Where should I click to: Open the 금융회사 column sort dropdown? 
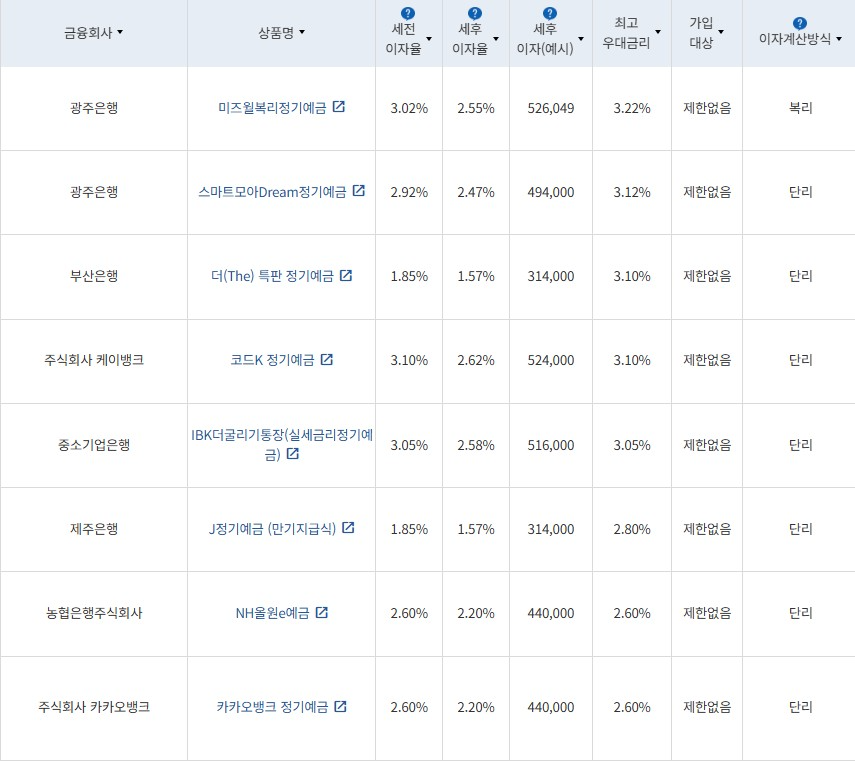tap(119, 33)
